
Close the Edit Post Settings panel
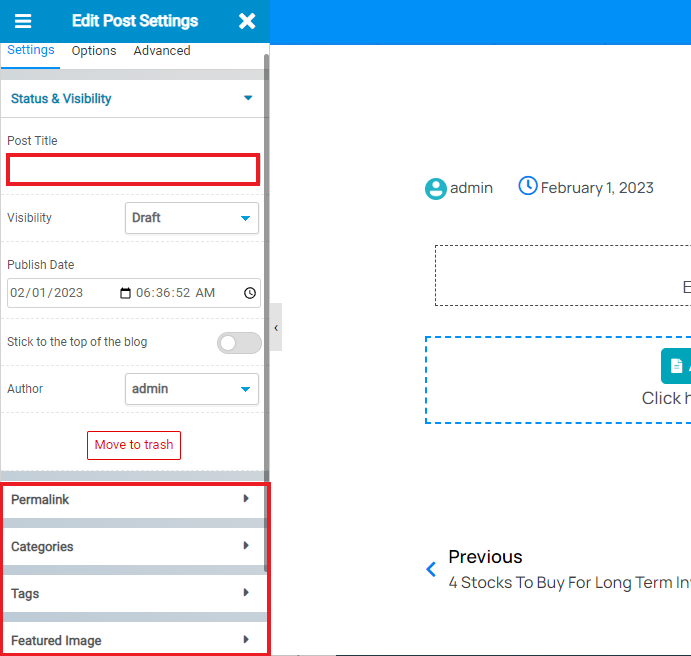click(x=247, y=21)
